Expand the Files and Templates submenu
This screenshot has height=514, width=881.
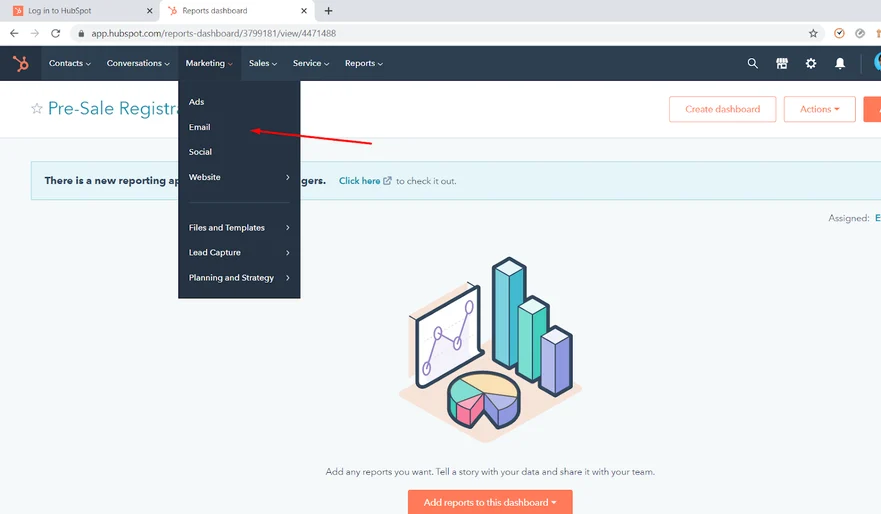[x=239, y=228]
